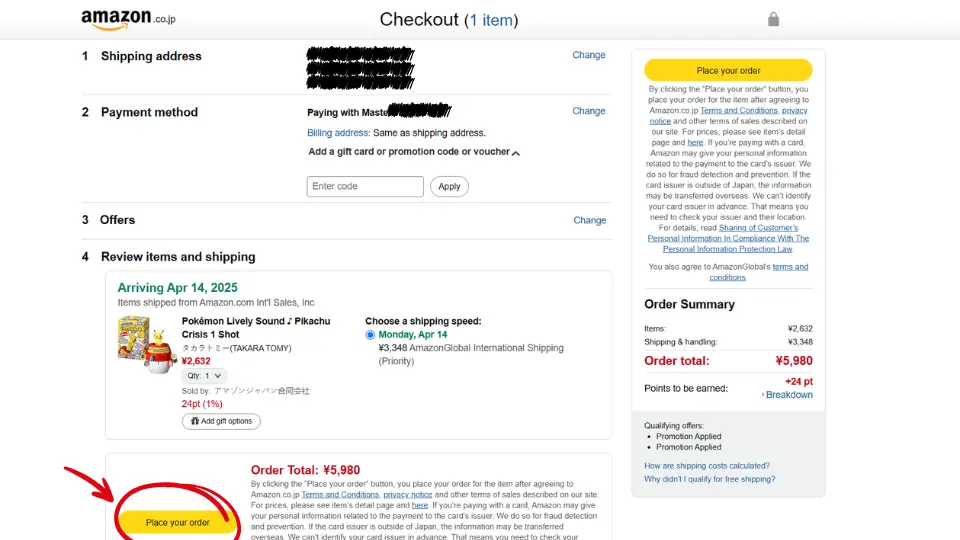Open Why didn't I qualify for free shipping
The image size is (960, 540).
tap(709, 479)
